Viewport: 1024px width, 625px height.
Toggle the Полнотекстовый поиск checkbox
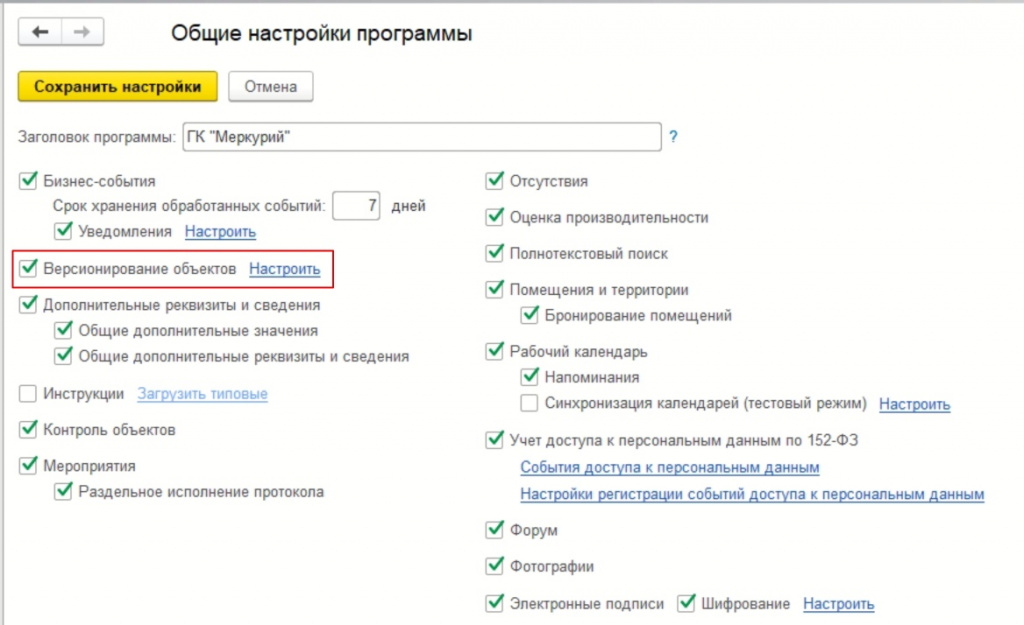pos(494,254)
